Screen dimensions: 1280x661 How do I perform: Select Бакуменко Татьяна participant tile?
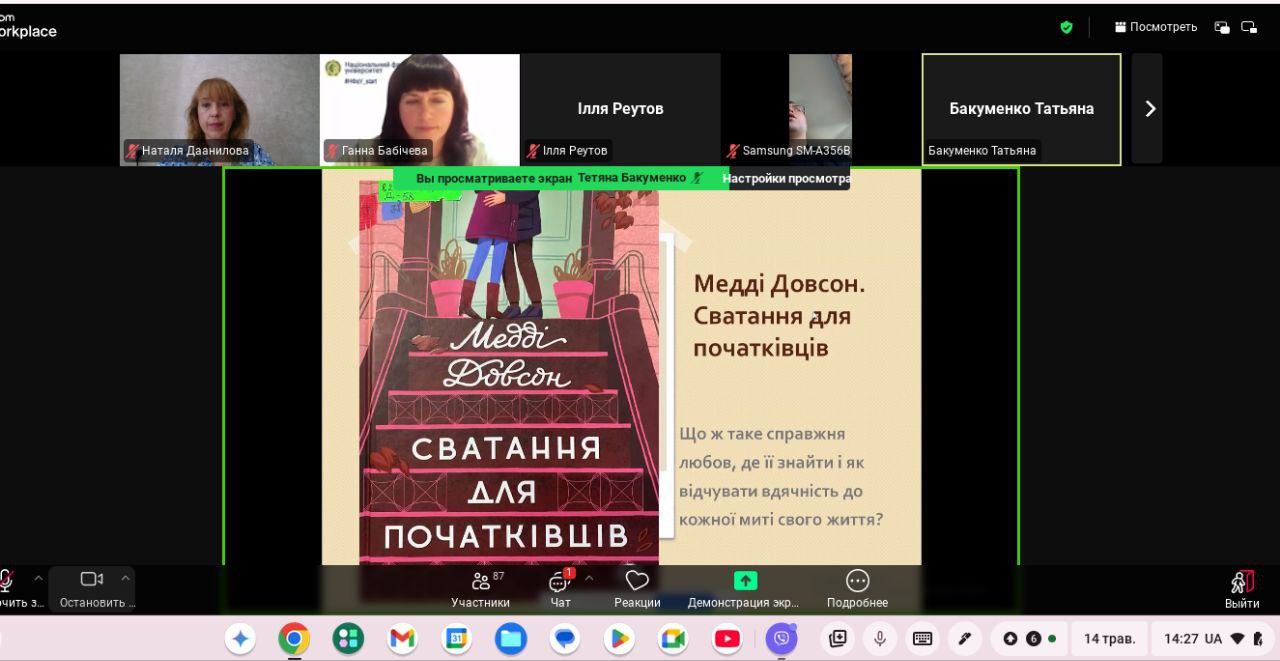[1021, 109]
